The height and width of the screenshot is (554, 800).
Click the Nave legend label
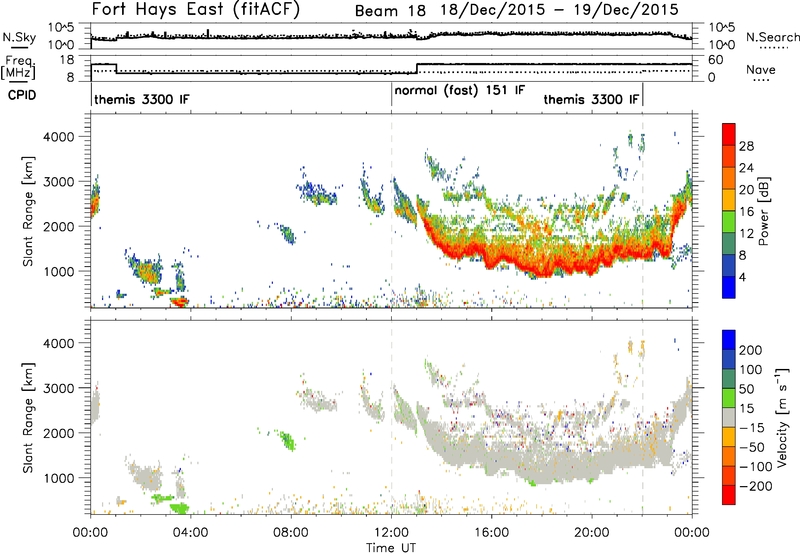click(x=761, y=69)
